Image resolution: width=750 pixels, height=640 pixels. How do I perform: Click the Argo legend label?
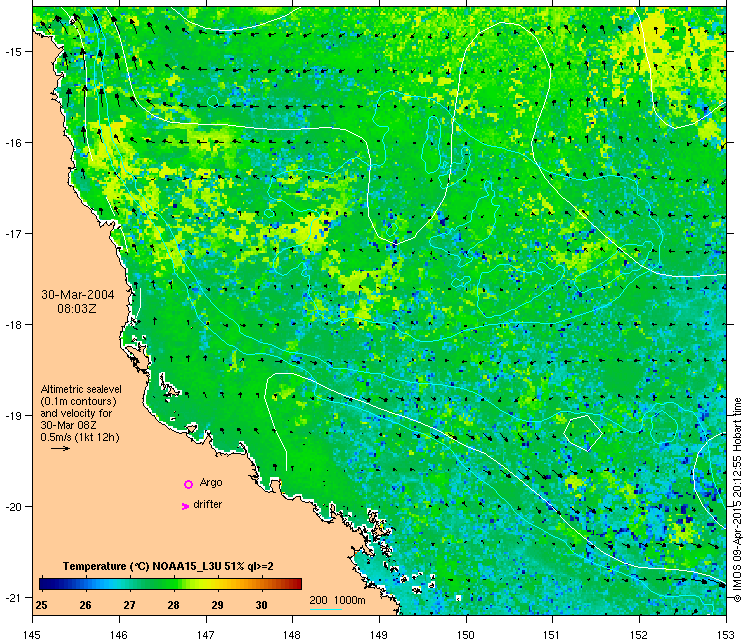(211, 483)
